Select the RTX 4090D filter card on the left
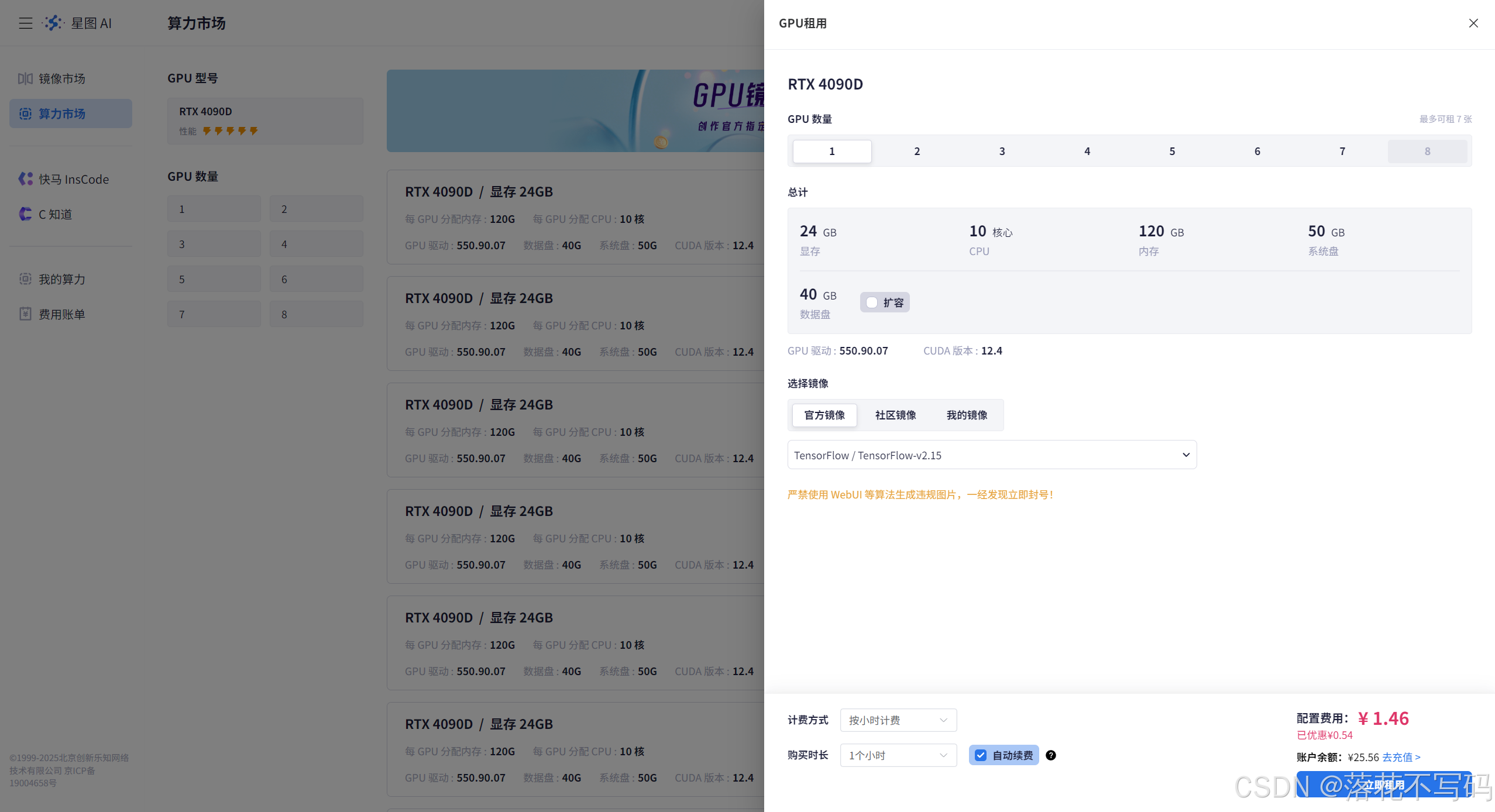This screenshot has height=812, width=1495. 264,121
